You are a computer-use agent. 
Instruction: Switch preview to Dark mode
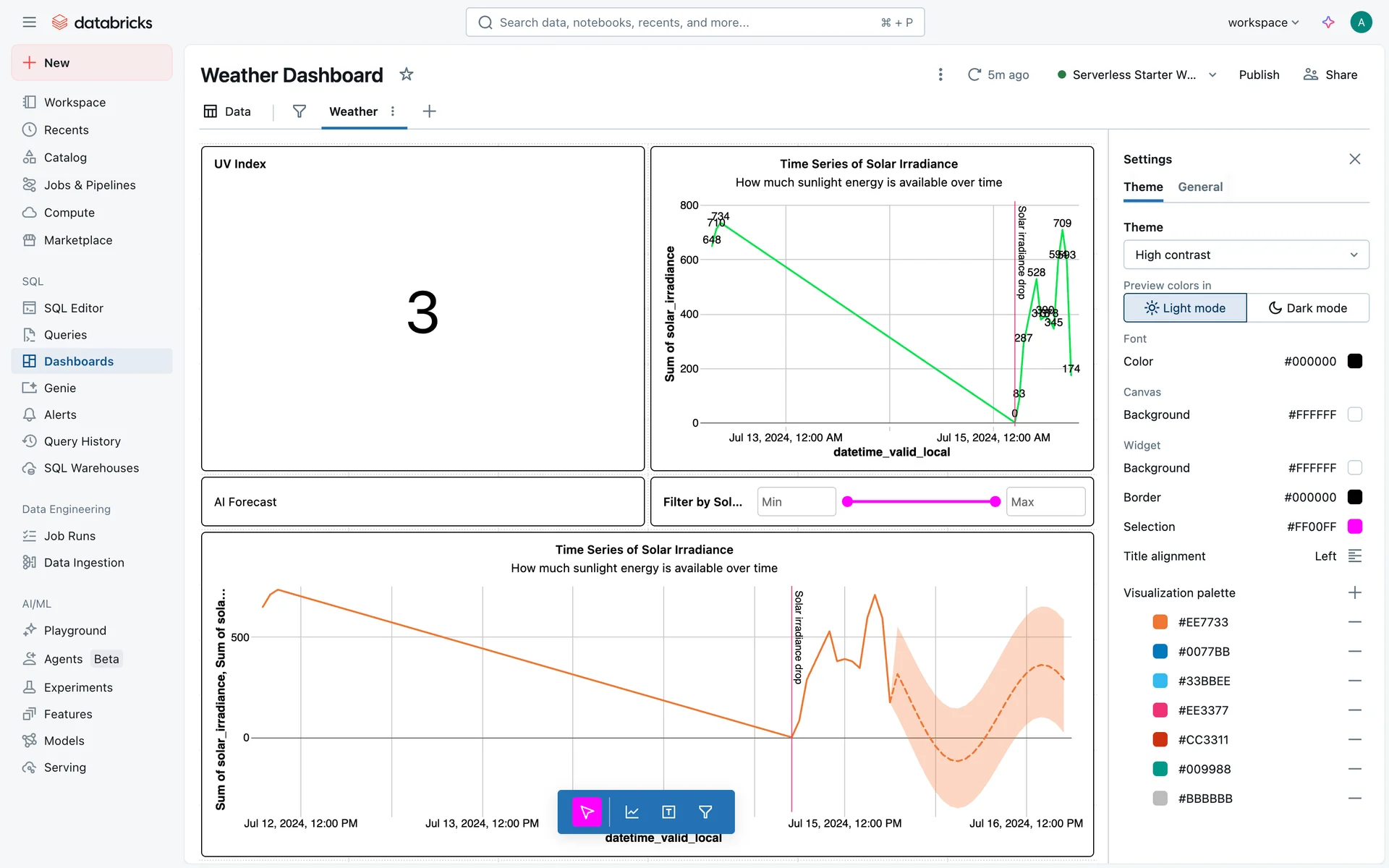click(x=1307, y=308)
